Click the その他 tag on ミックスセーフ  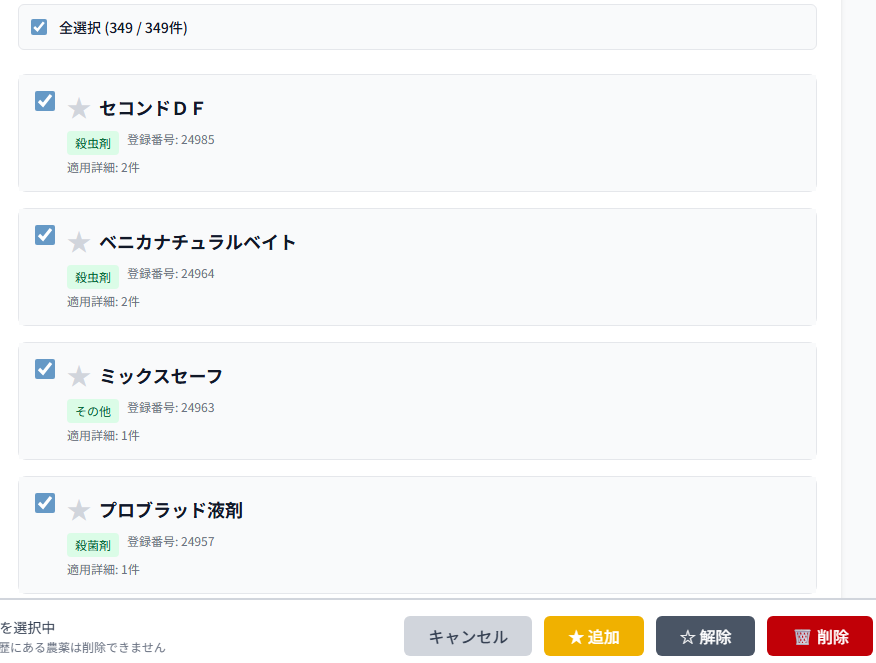[93, 411]
